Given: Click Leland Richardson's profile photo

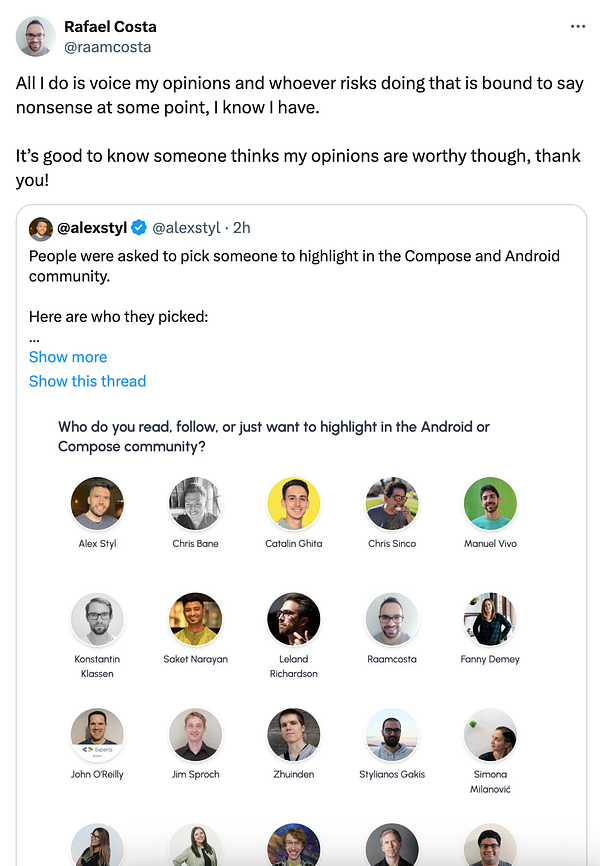Looking at the screenshot, I should click(x=293, y=619).
